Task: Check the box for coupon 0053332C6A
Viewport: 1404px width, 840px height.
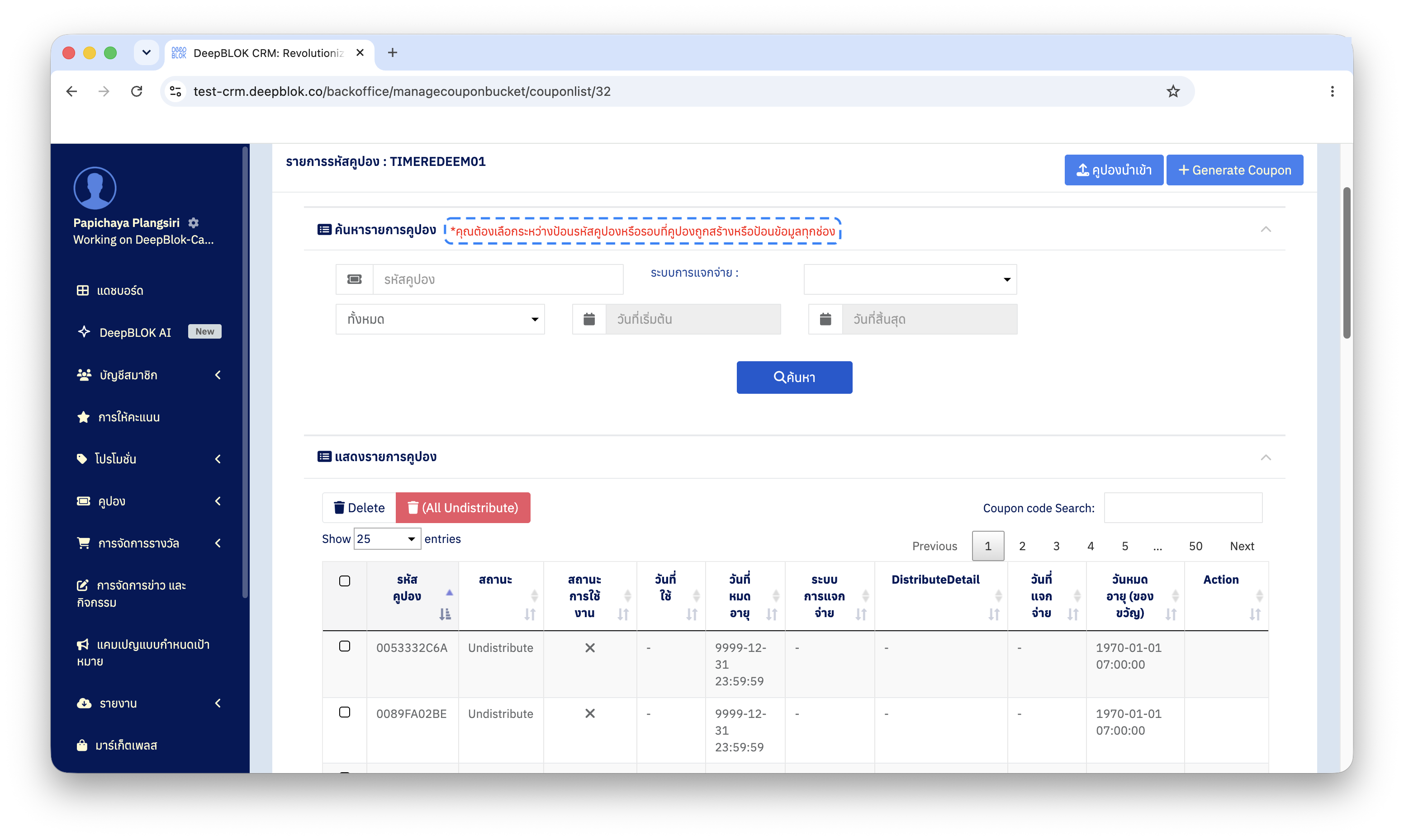Action: pos(344,647)
